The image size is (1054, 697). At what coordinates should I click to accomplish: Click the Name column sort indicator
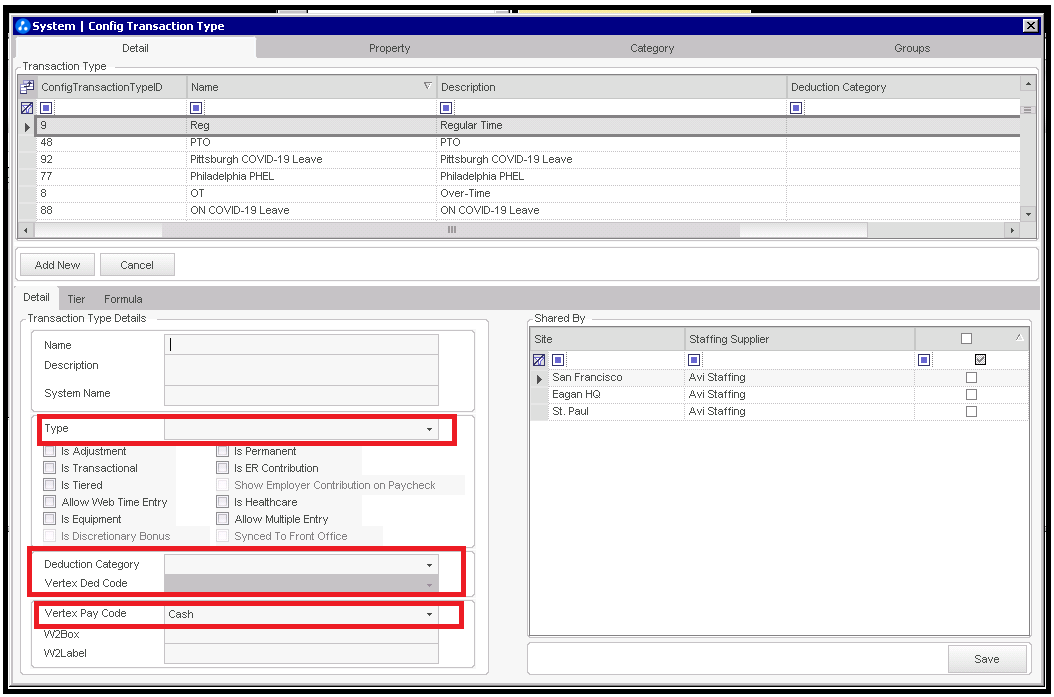click(428, 86)
